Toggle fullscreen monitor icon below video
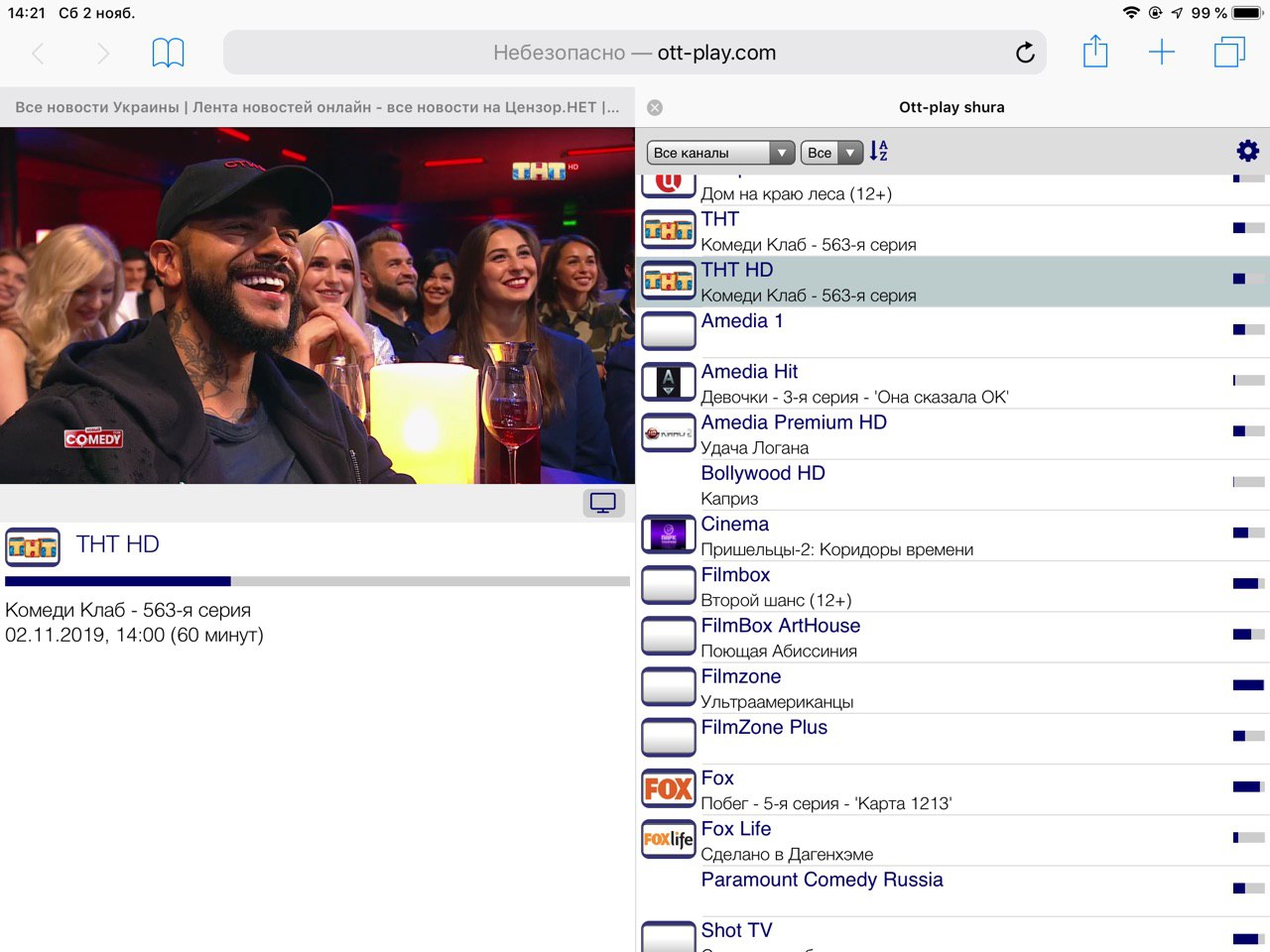 603,503
